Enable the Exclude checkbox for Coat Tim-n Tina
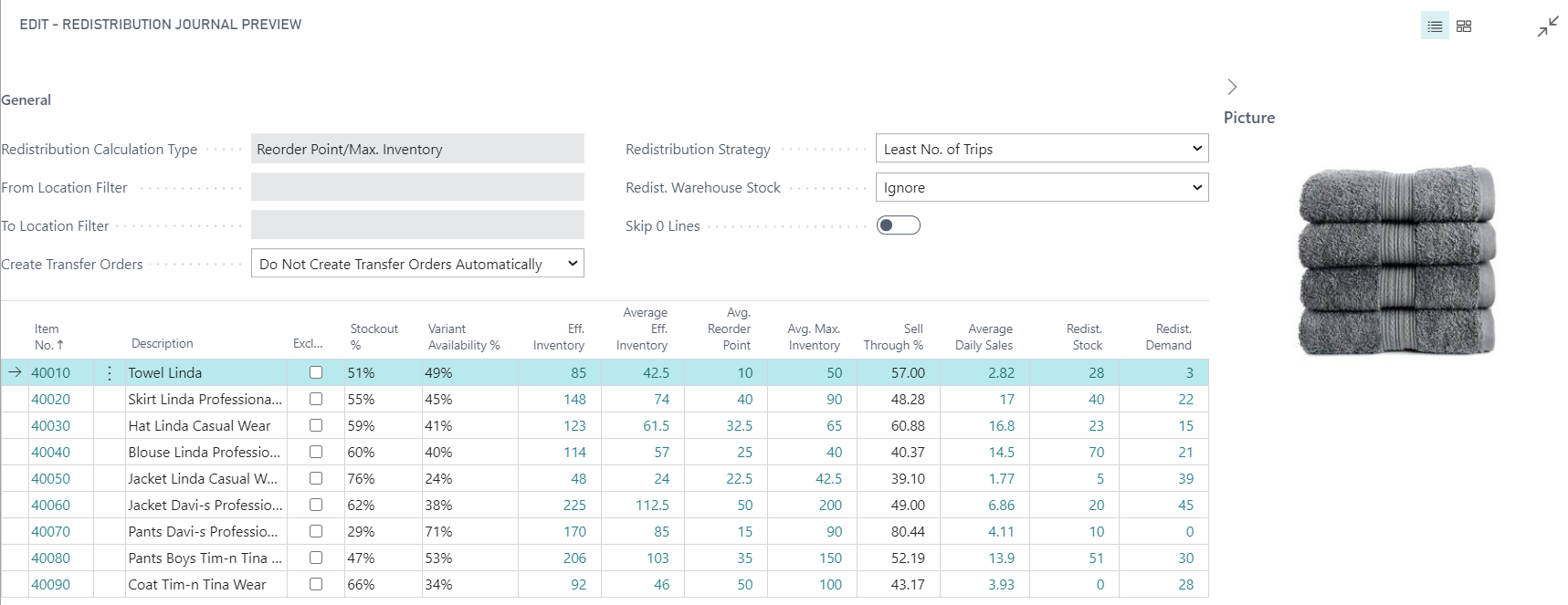 click(x=316, y=584)
